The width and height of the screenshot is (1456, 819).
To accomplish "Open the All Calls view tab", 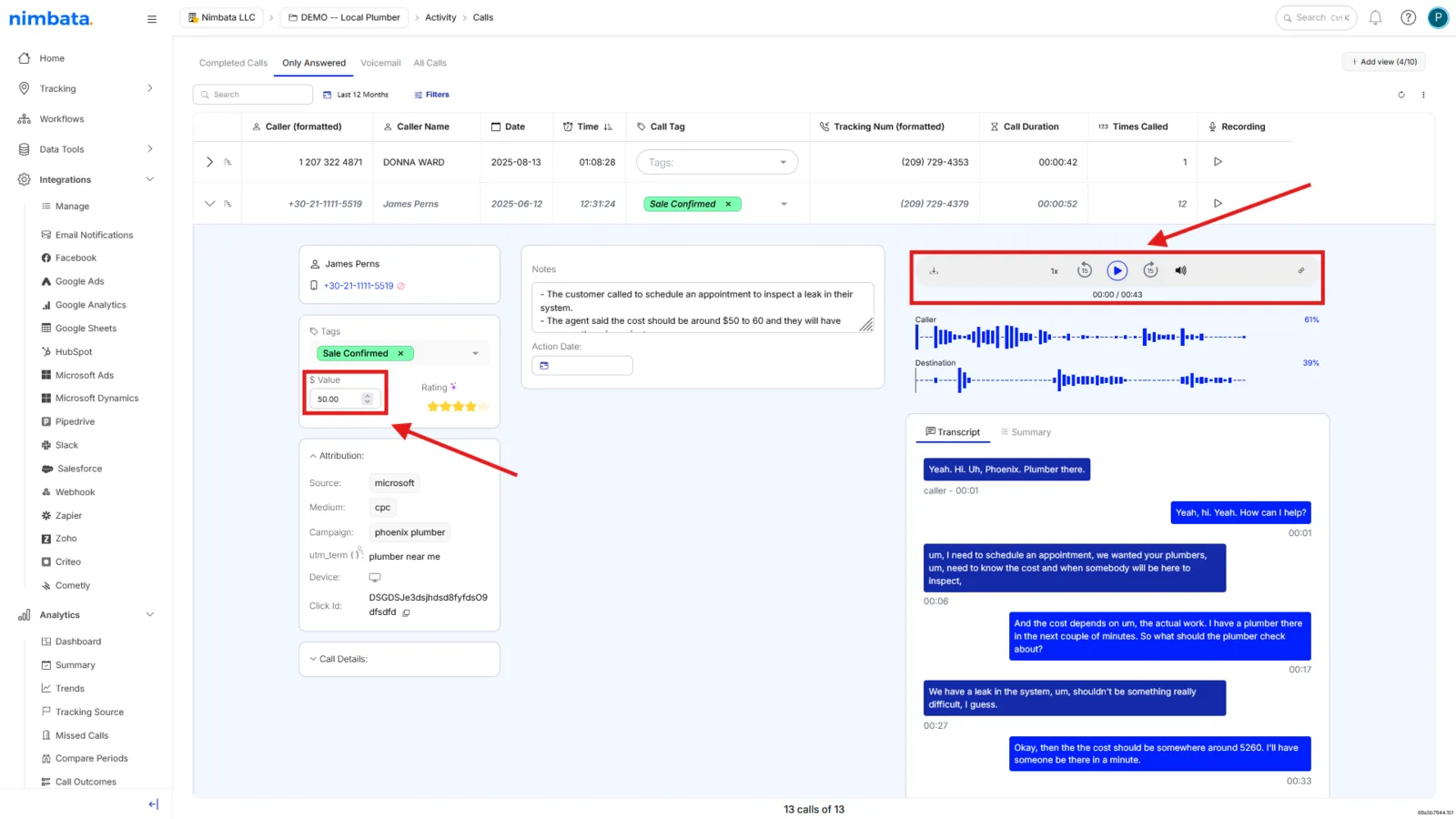I will [430, 63].
